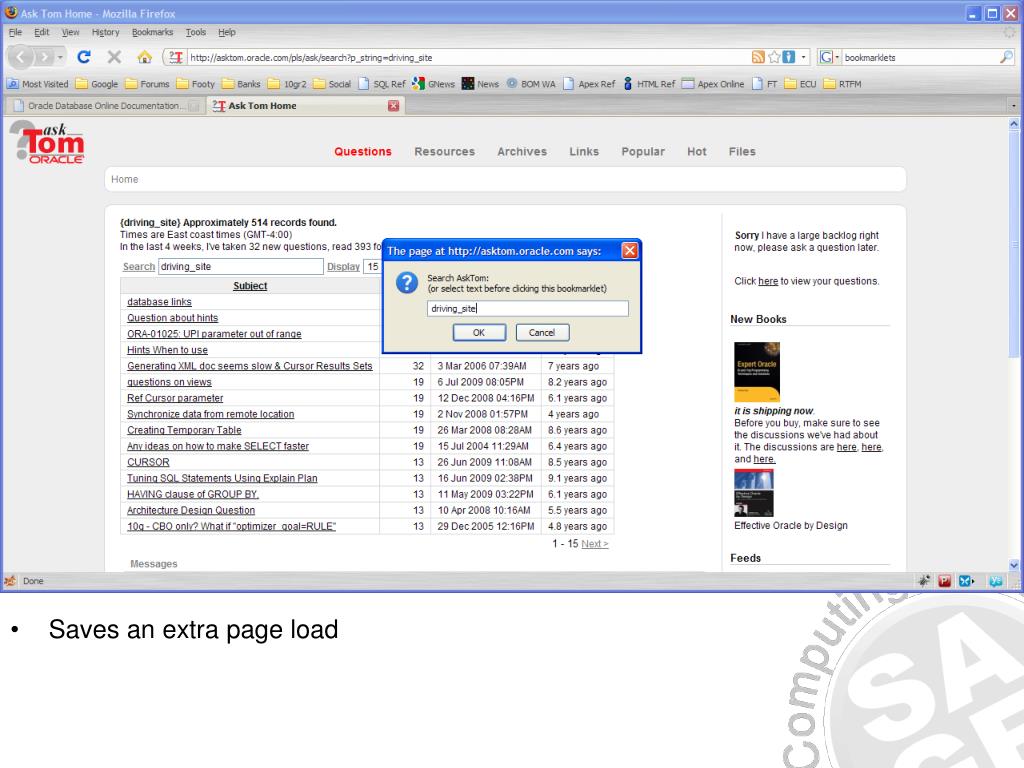Open the history dropdown next to Forward button

(x=60, y=57)
